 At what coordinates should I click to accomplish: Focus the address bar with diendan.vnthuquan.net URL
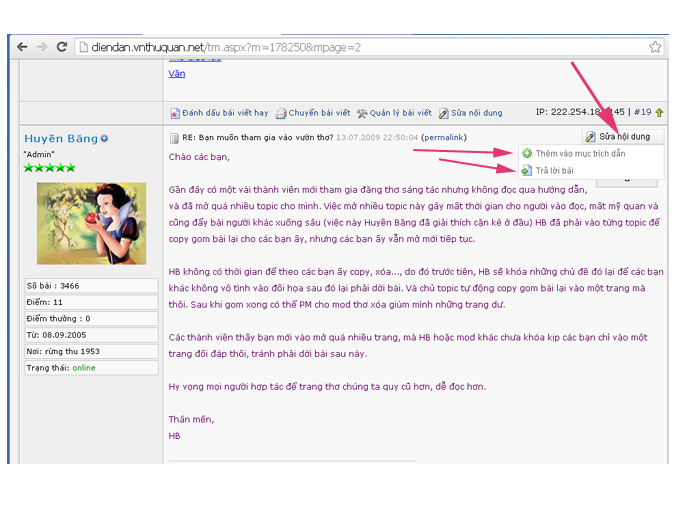click(x=370, y=47)
